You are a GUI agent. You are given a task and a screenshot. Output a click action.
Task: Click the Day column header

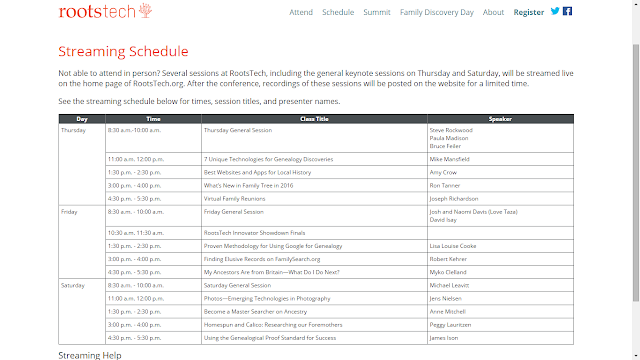pyautogui.click(x=82, y=119)
